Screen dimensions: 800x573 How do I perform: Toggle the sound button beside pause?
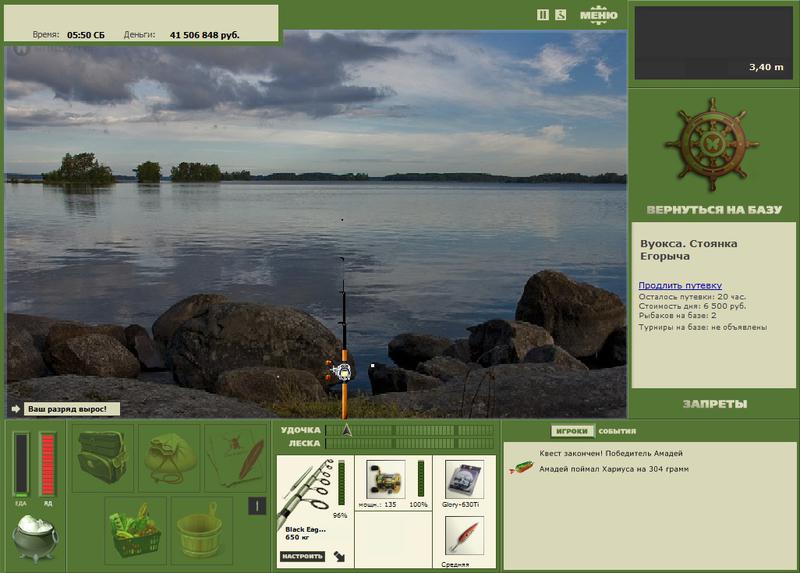pos(560,15)
